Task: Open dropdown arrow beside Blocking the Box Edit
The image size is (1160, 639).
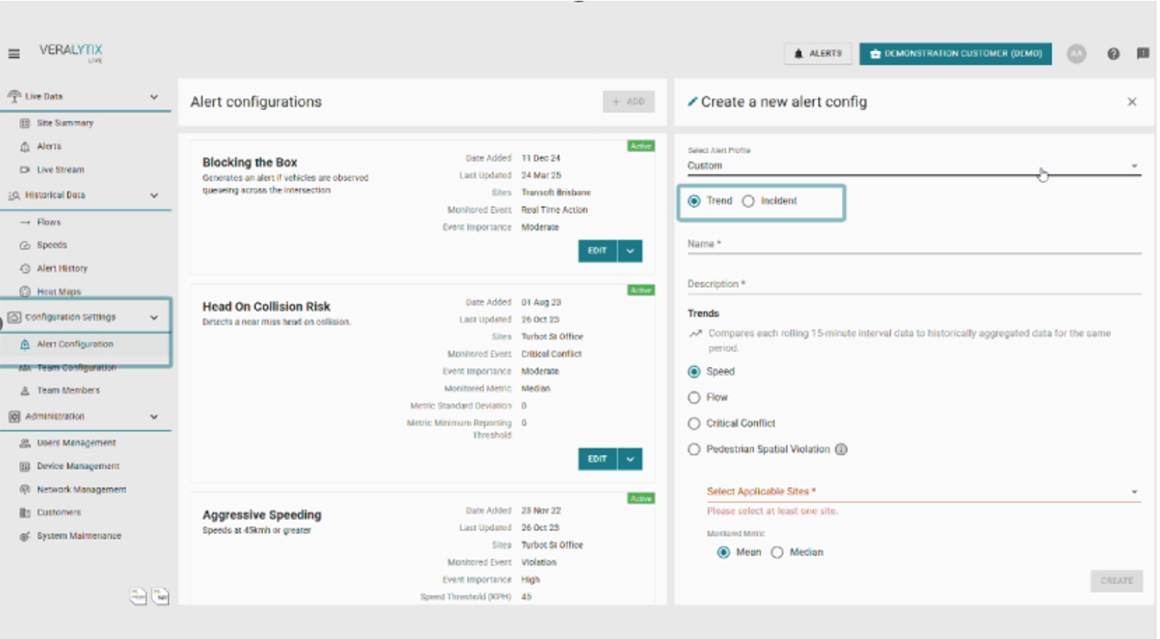Action: tap(630, 251)
